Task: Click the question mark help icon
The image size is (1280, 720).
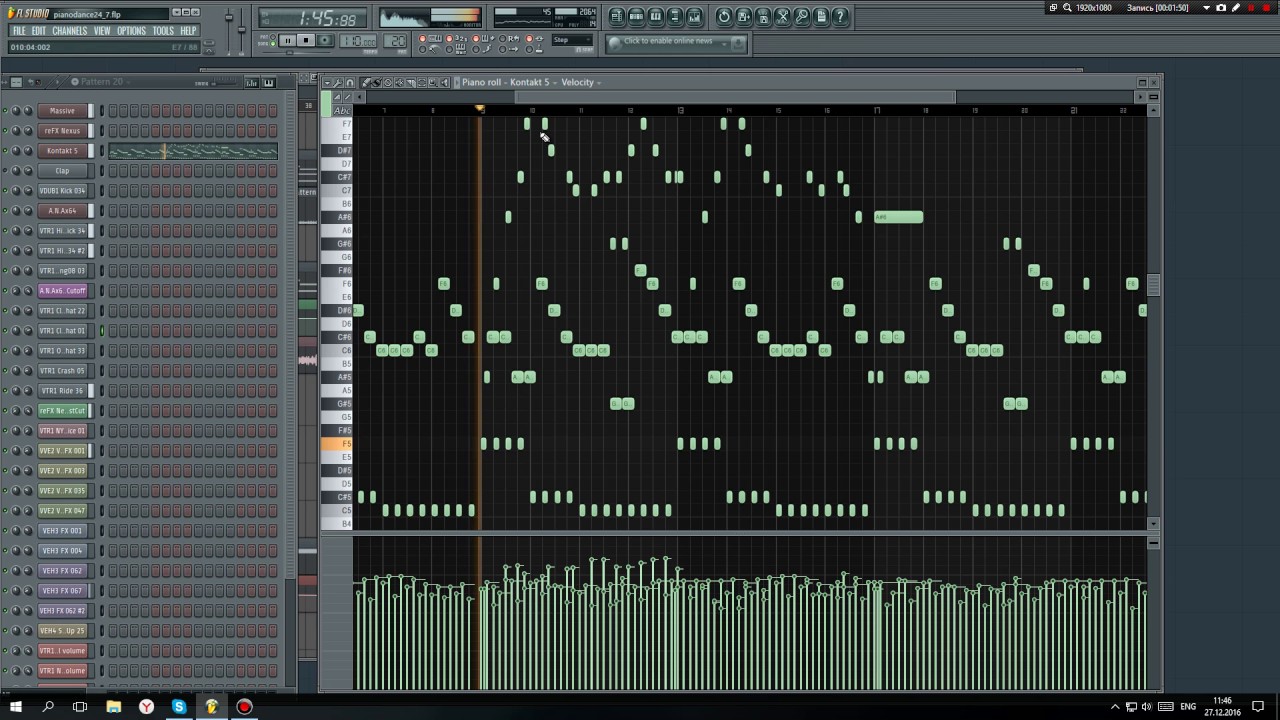Action: tap(839, 17)
